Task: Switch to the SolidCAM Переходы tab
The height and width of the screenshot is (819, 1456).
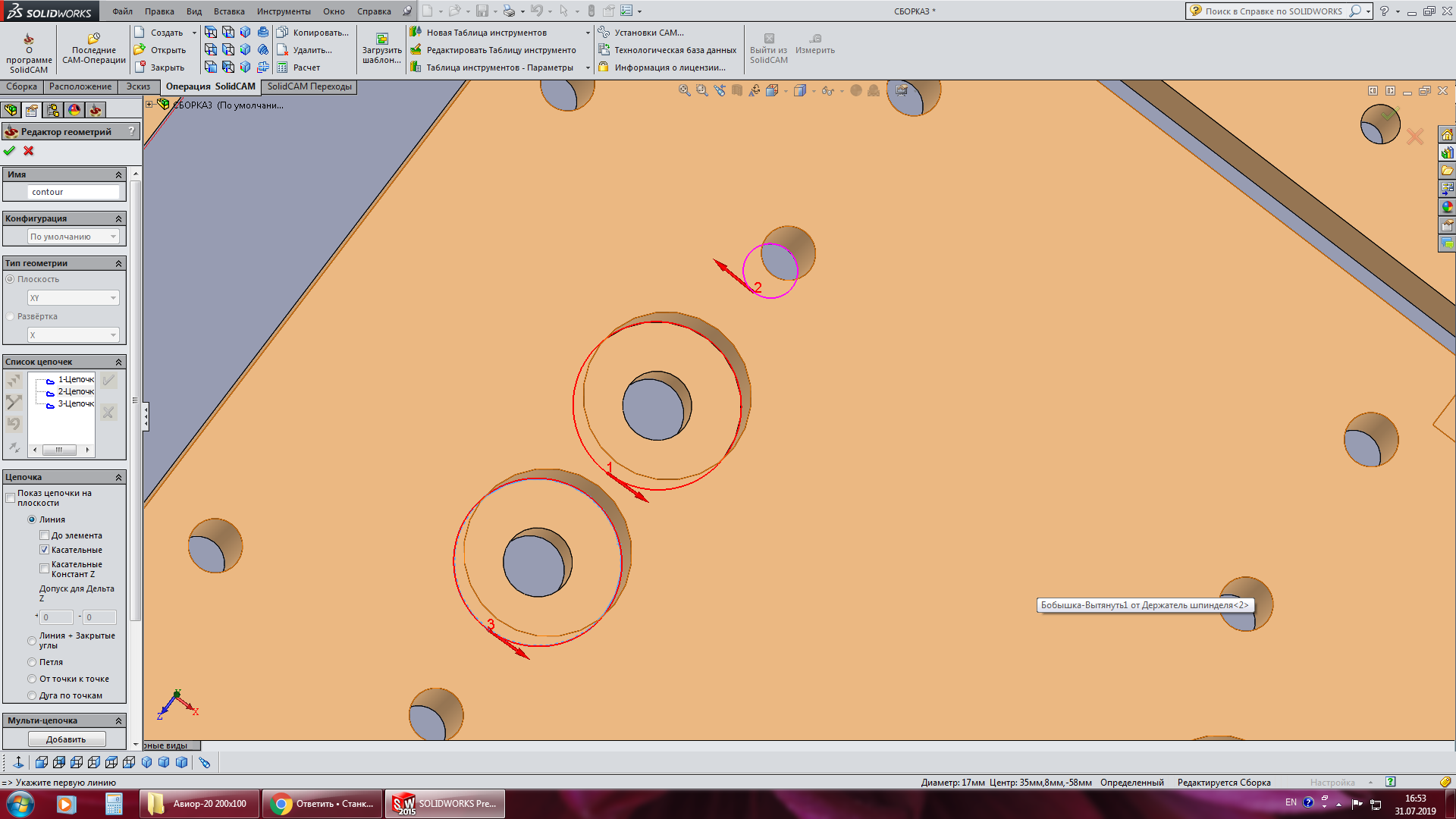Action: pos(309,86)
